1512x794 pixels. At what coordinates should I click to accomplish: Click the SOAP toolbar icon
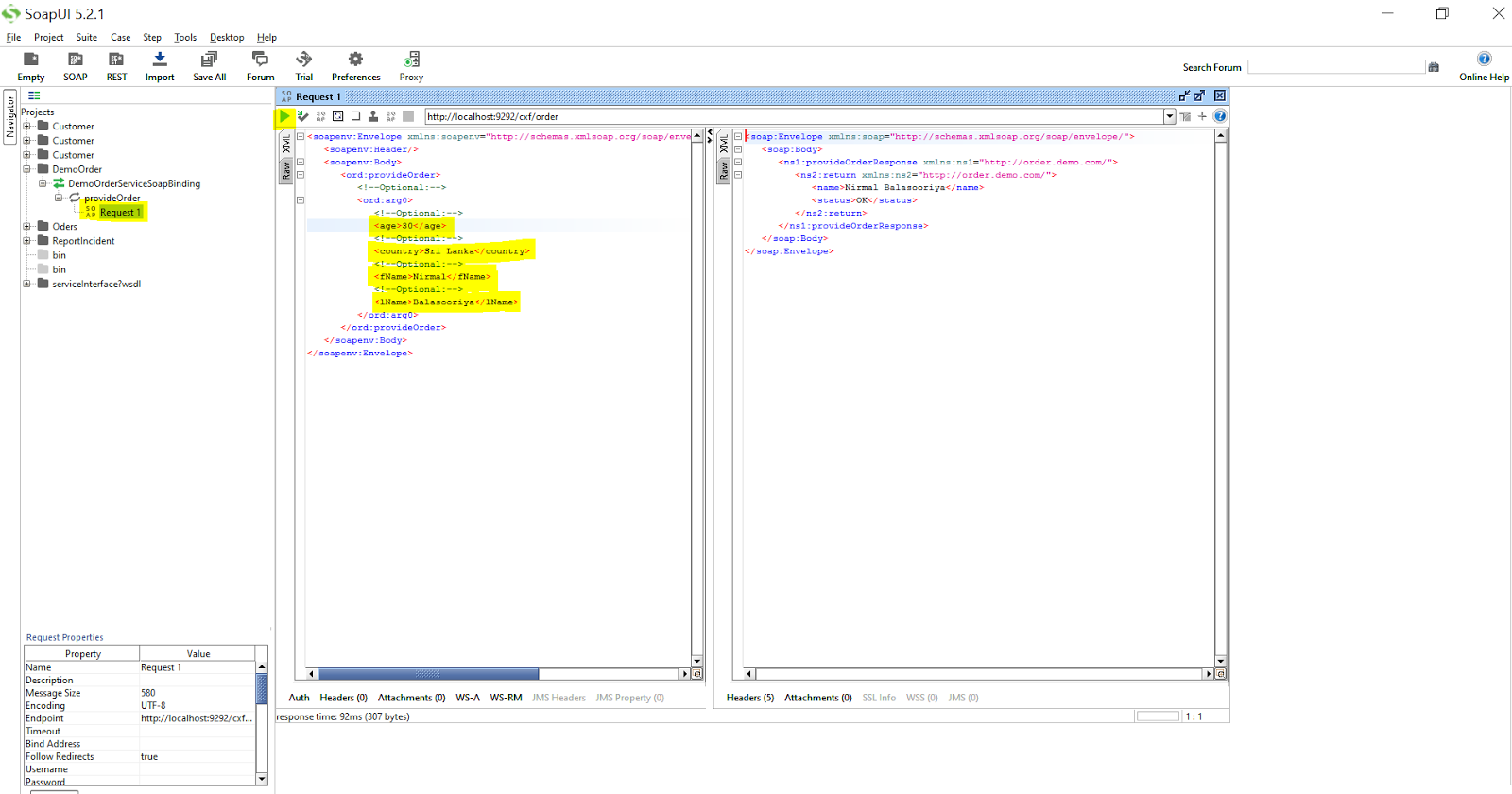point(76,66)
